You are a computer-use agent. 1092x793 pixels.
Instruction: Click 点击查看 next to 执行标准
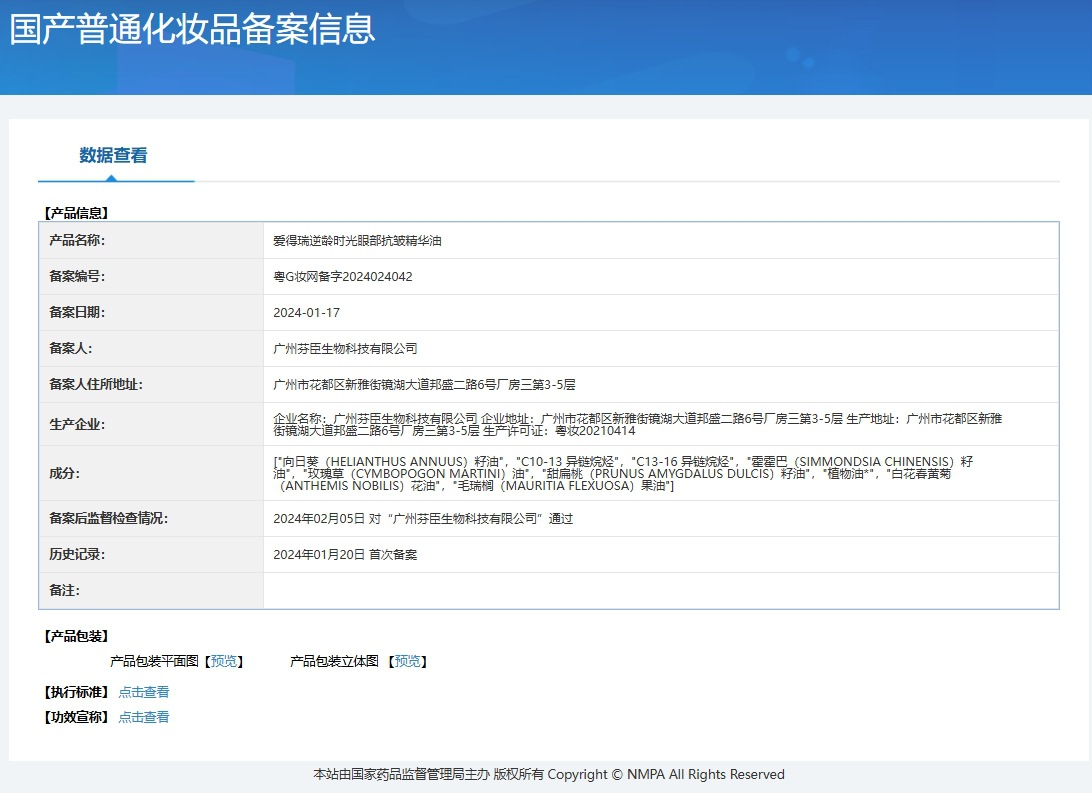(x=143, y=692)
